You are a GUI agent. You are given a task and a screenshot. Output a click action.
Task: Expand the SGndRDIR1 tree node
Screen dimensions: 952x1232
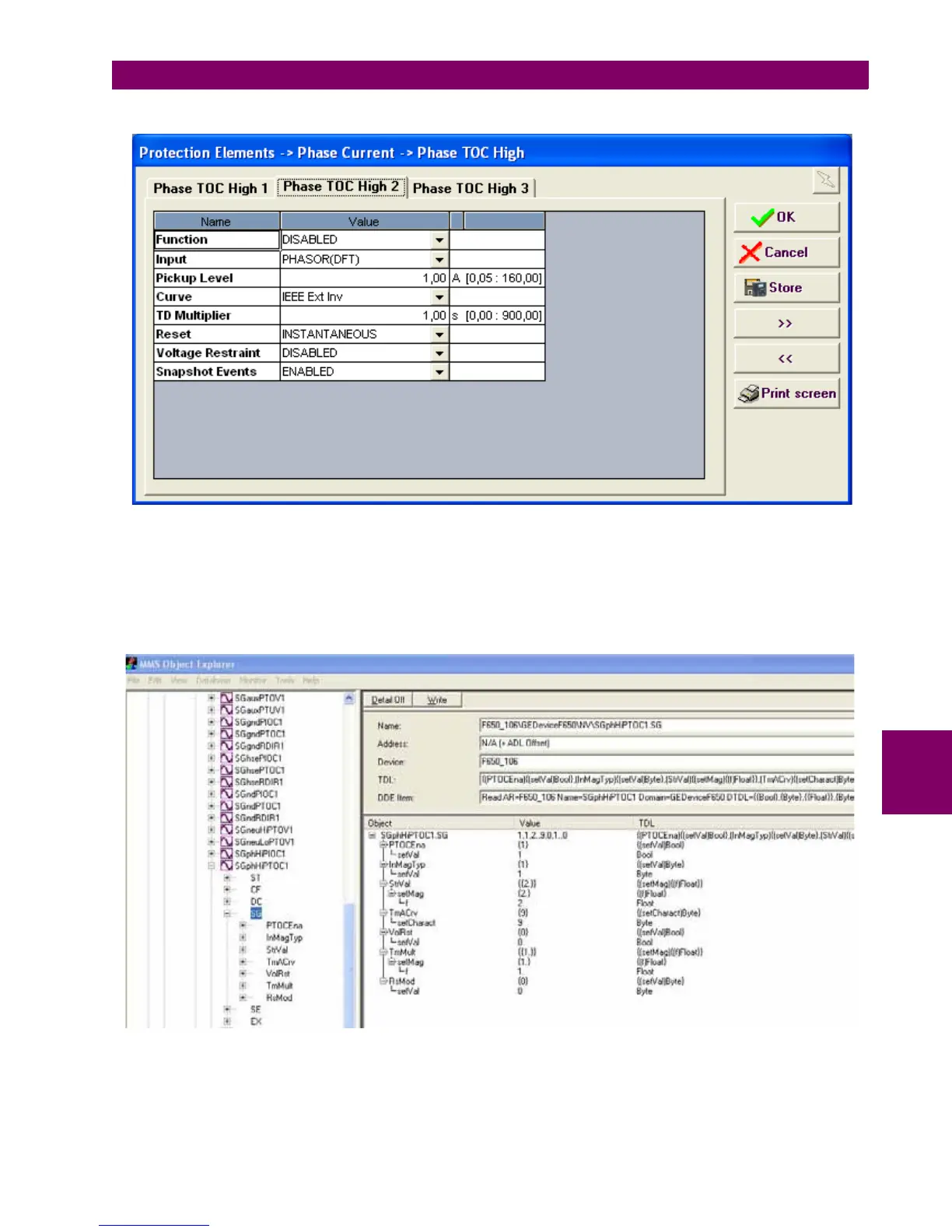211,818
